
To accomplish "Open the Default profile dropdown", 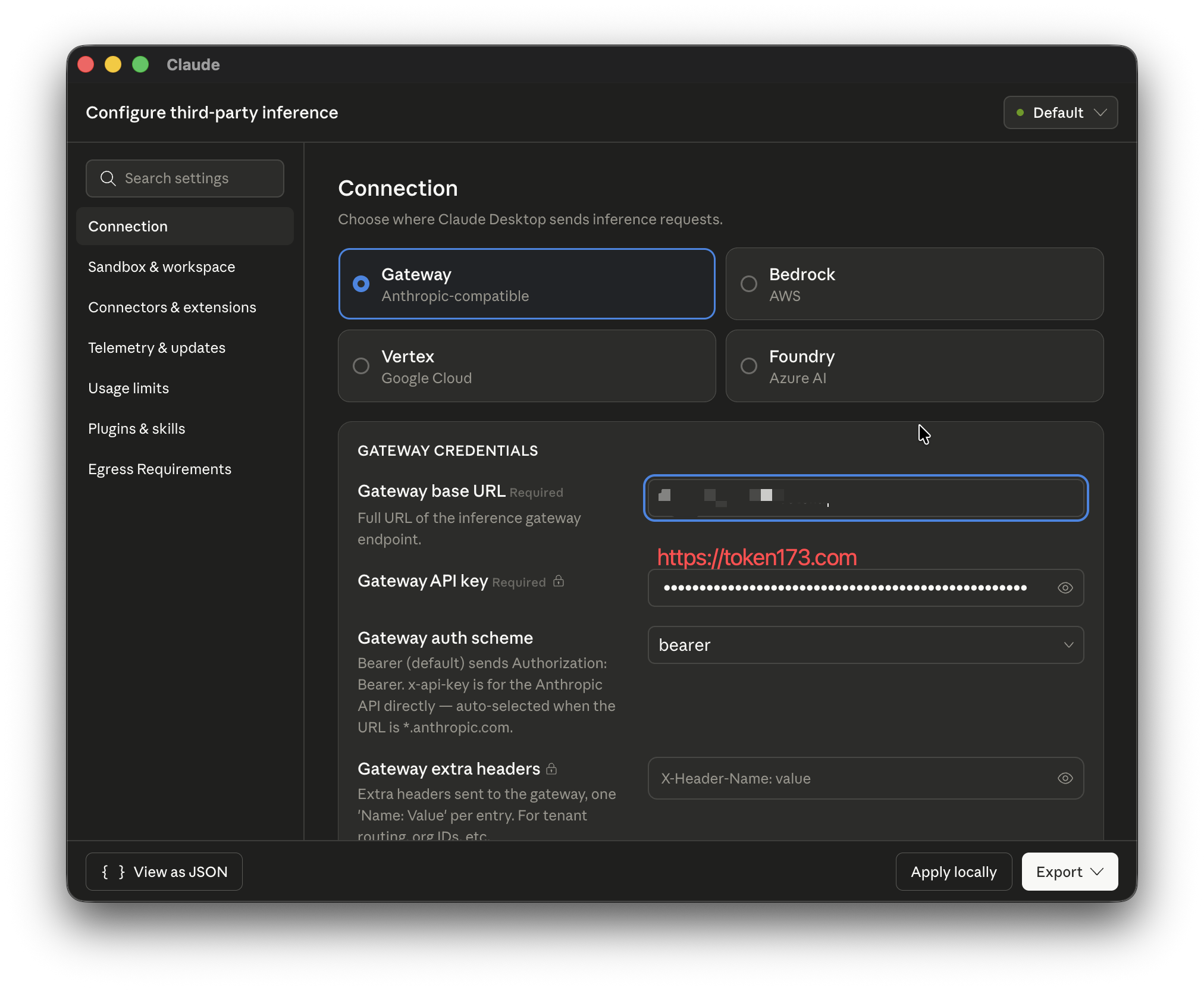I will (1061, 112).
